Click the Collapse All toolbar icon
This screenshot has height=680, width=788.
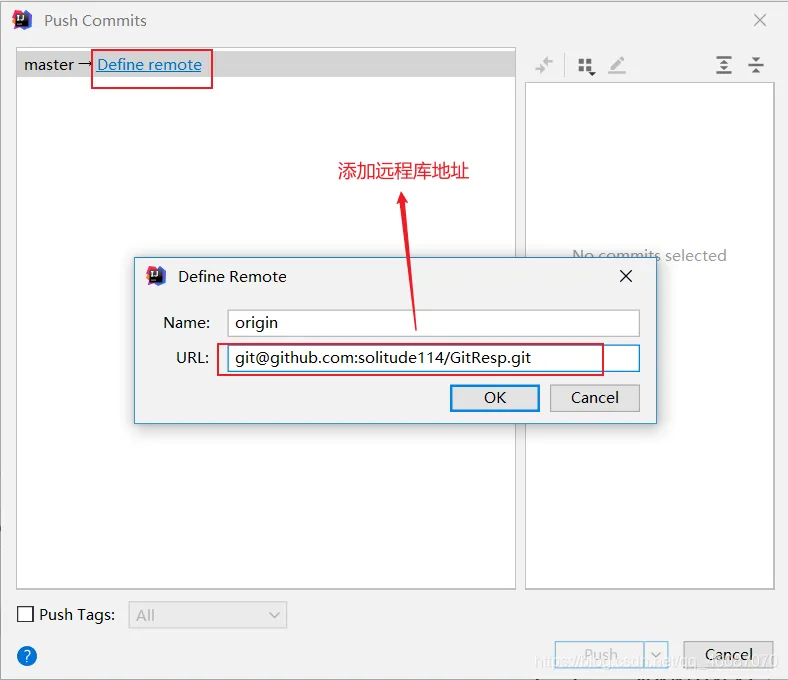(756, 66)
